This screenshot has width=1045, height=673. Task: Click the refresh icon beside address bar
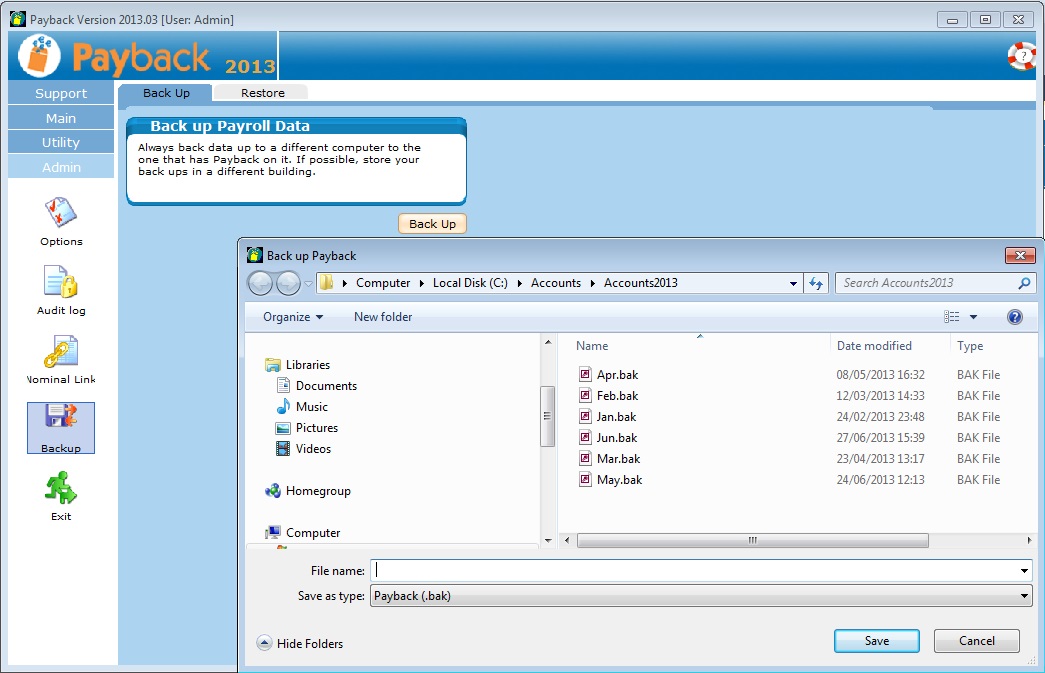click(816, 283)
